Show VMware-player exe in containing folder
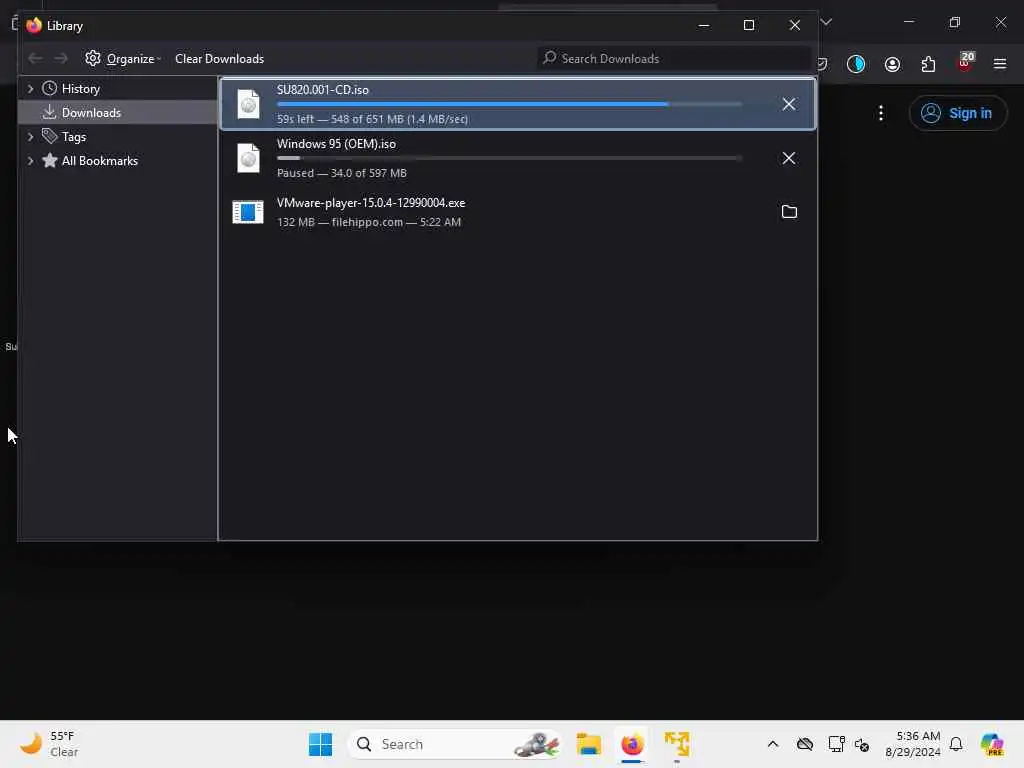 click(789, 212)
